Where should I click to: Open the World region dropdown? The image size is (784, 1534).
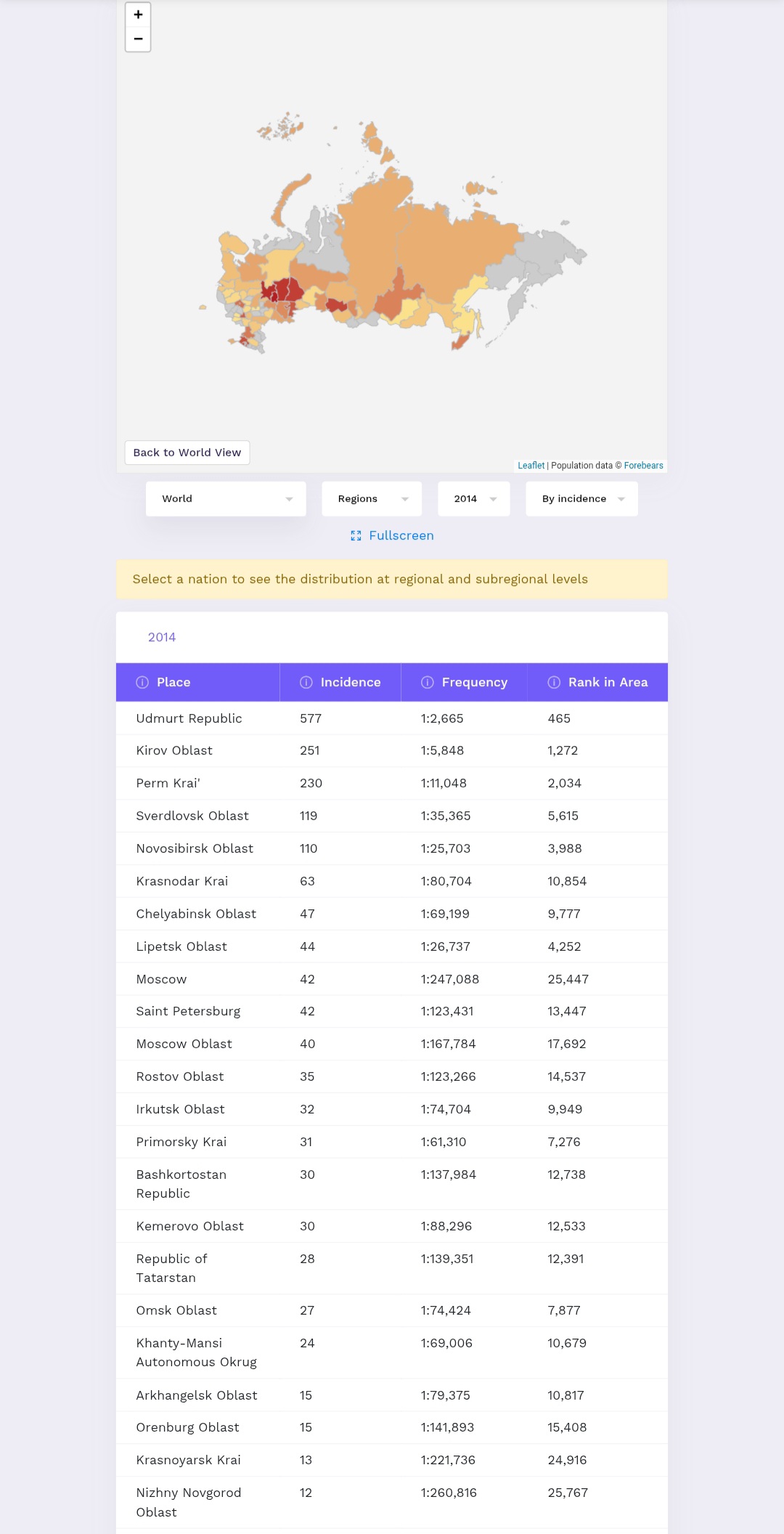coord(226,499)
